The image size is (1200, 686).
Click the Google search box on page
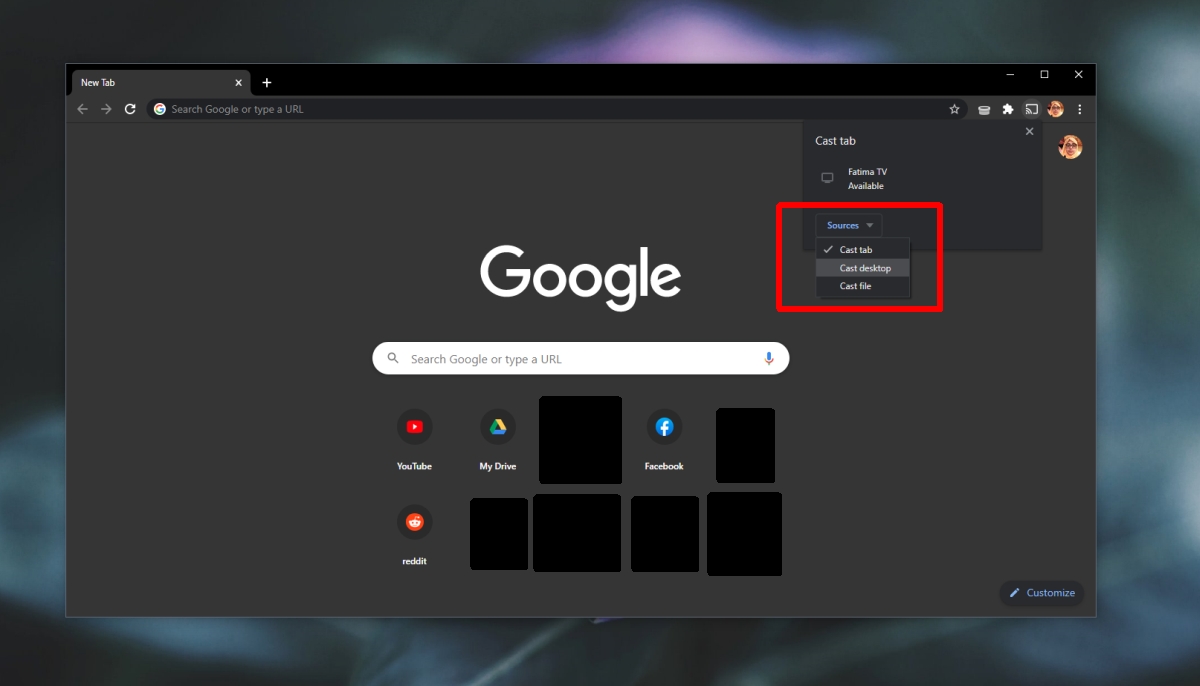tap(581, 359)
